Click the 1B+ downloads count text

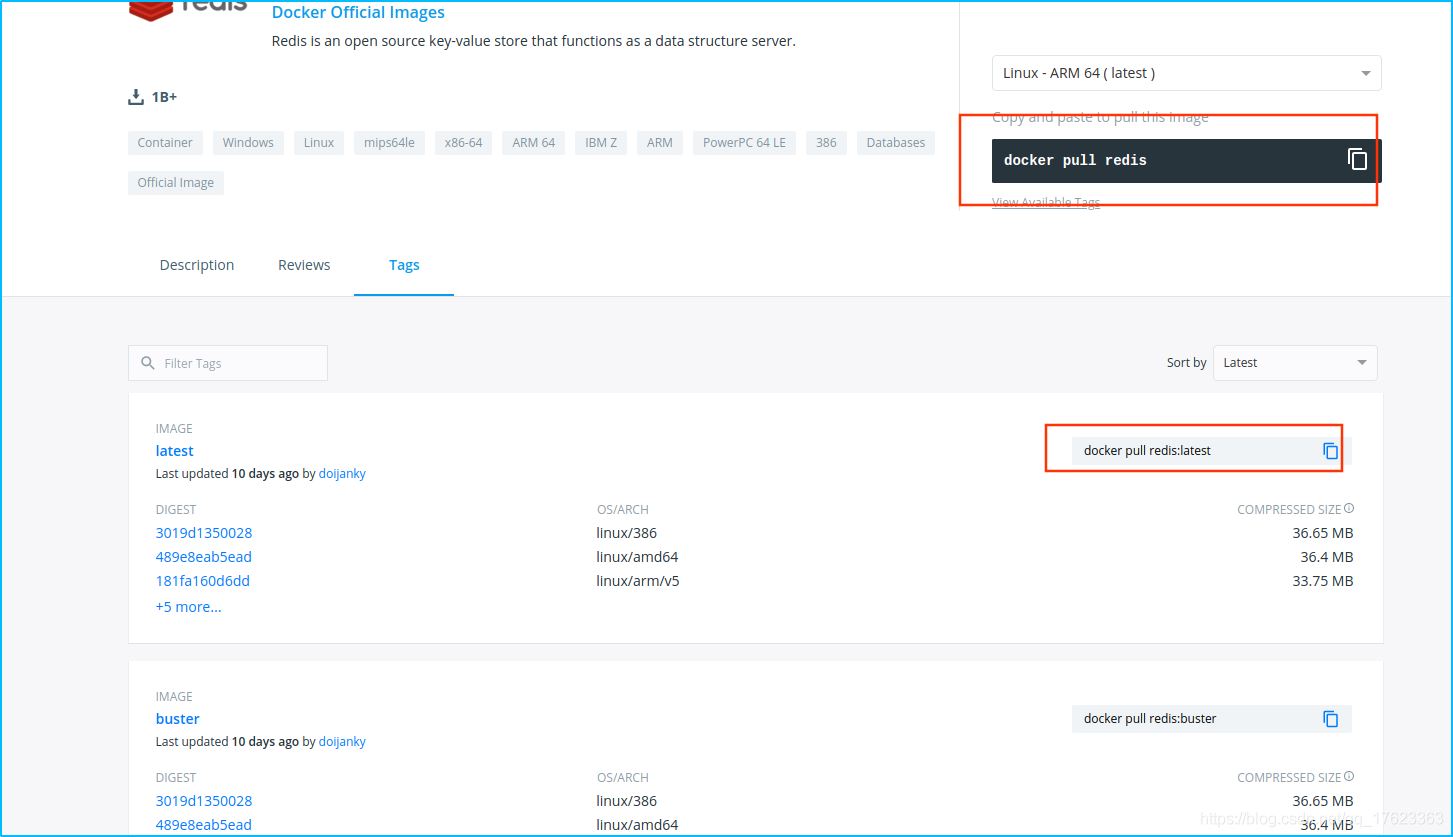(x=164, y=97)
